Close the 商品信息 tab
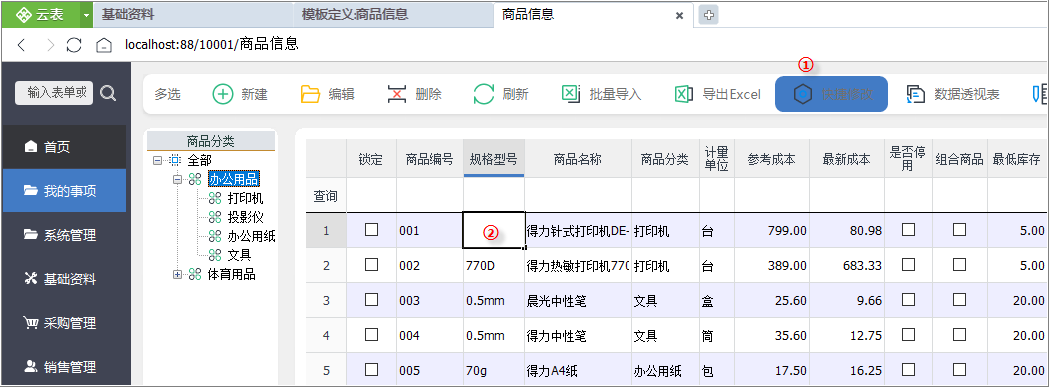 tap(679, 15)
